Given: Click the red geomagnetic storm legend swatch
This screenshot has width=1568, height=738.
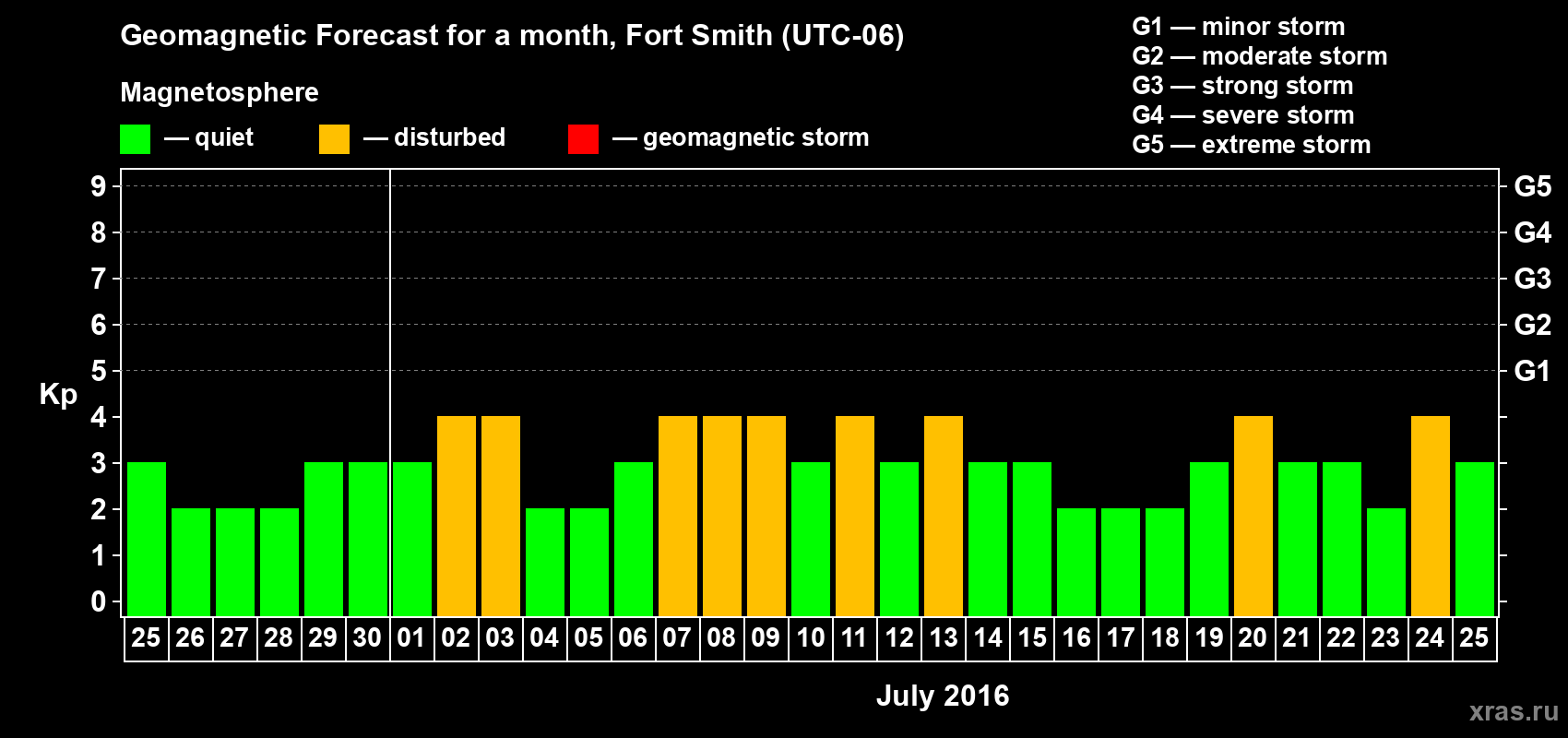Looking at the screenshot, I should (583, 139).
